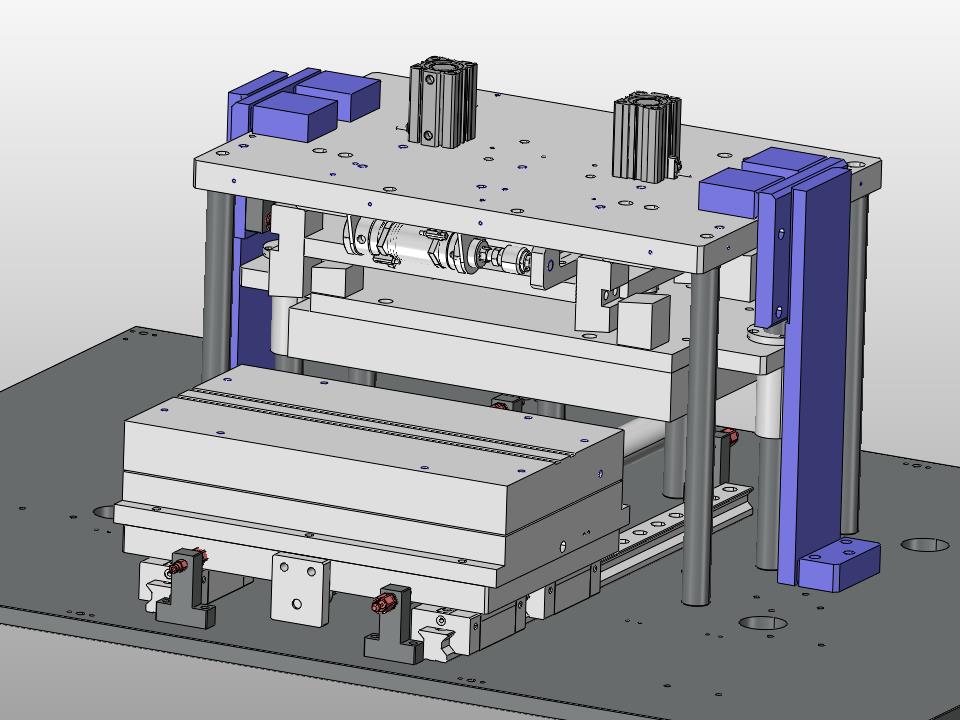960x720 pixels.
Task: Click the front-left dark shaft support bracket
Action: pos(187,588)
